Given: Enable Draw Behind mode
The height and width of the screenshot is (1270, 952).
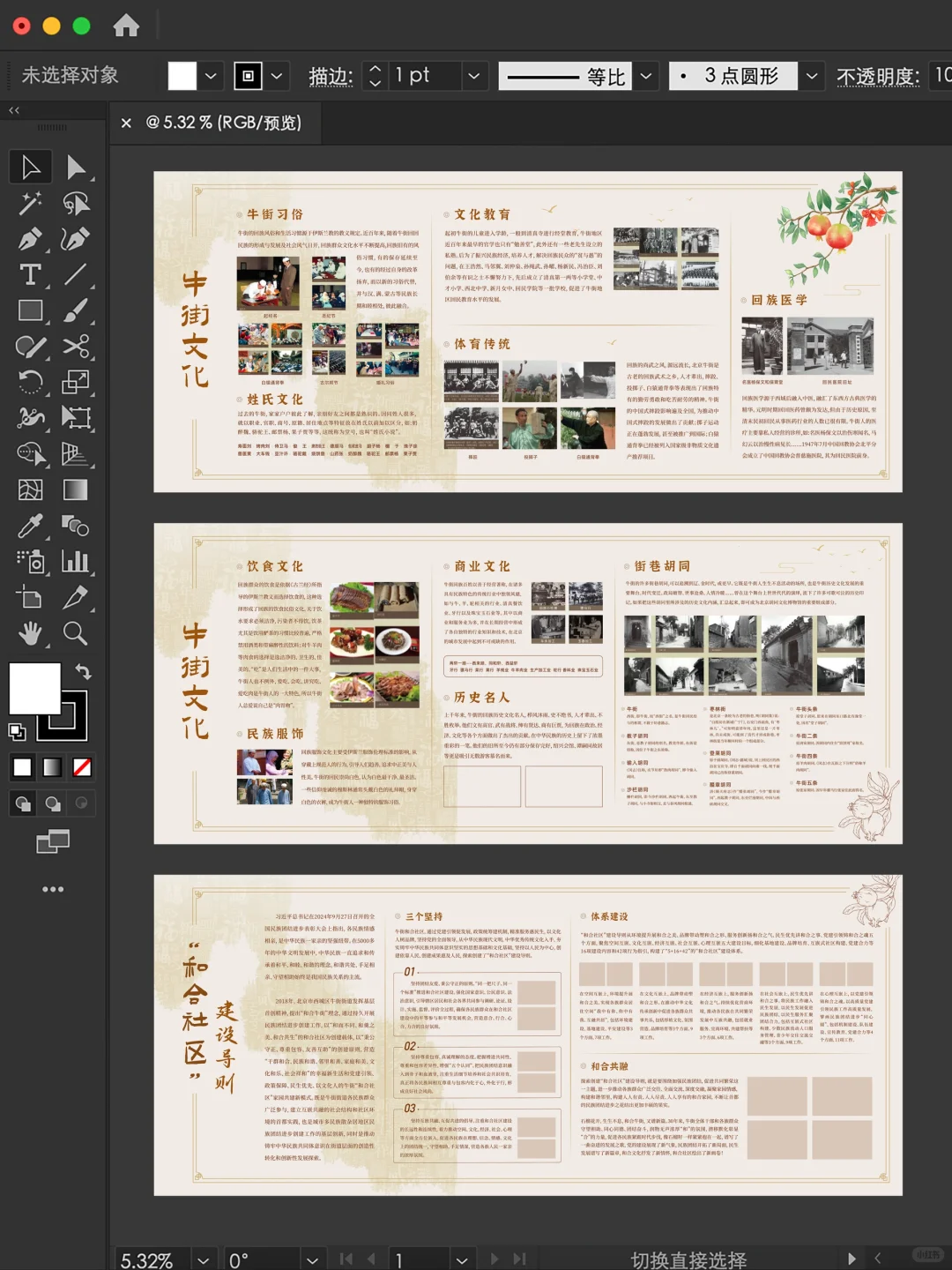Looking at the screenshot, I should coord(53,803).
